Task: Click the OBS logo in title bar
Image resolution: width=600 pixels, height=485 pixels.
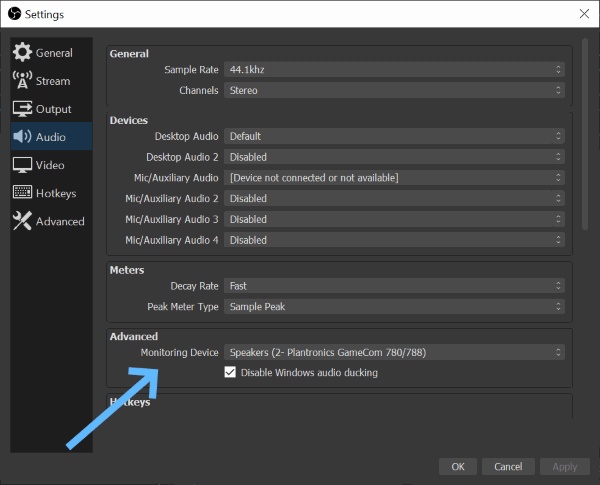Action: (x=15, y=14)
